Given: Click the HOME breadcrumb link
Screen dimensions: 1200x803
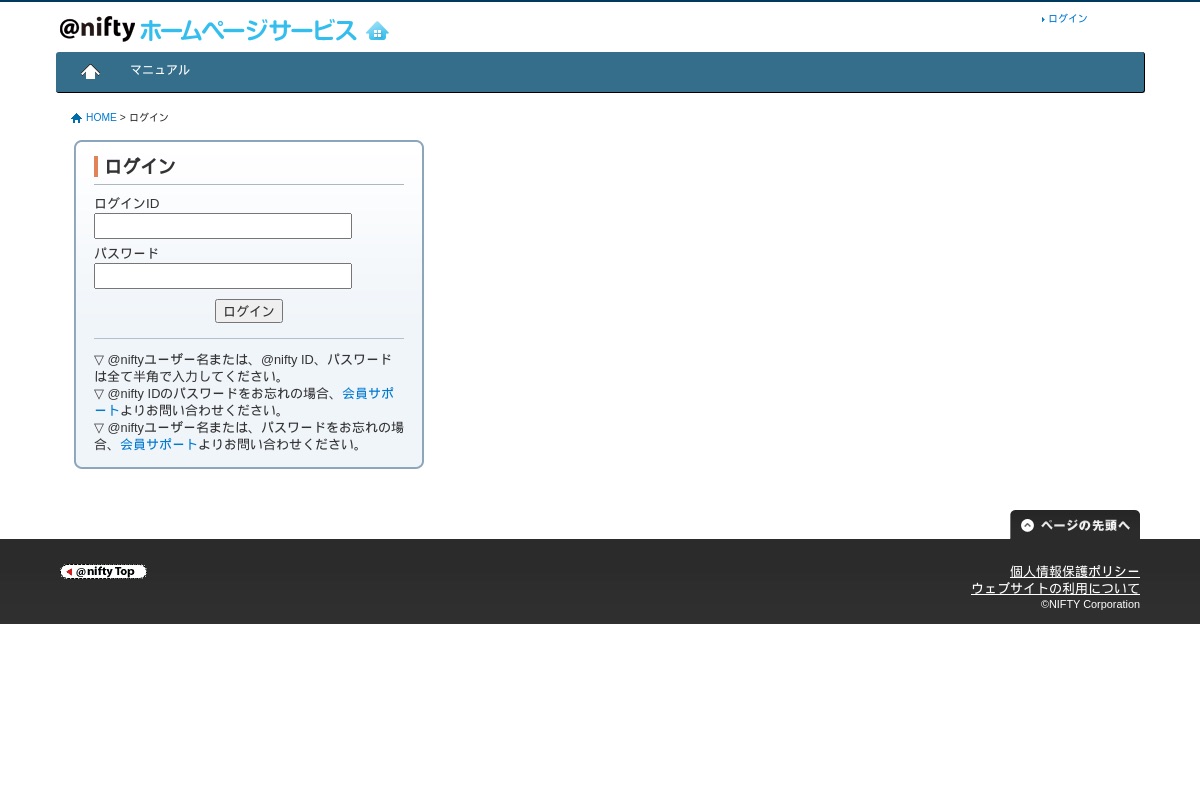Looking at the screenshot, I should (x=101, y=118).
